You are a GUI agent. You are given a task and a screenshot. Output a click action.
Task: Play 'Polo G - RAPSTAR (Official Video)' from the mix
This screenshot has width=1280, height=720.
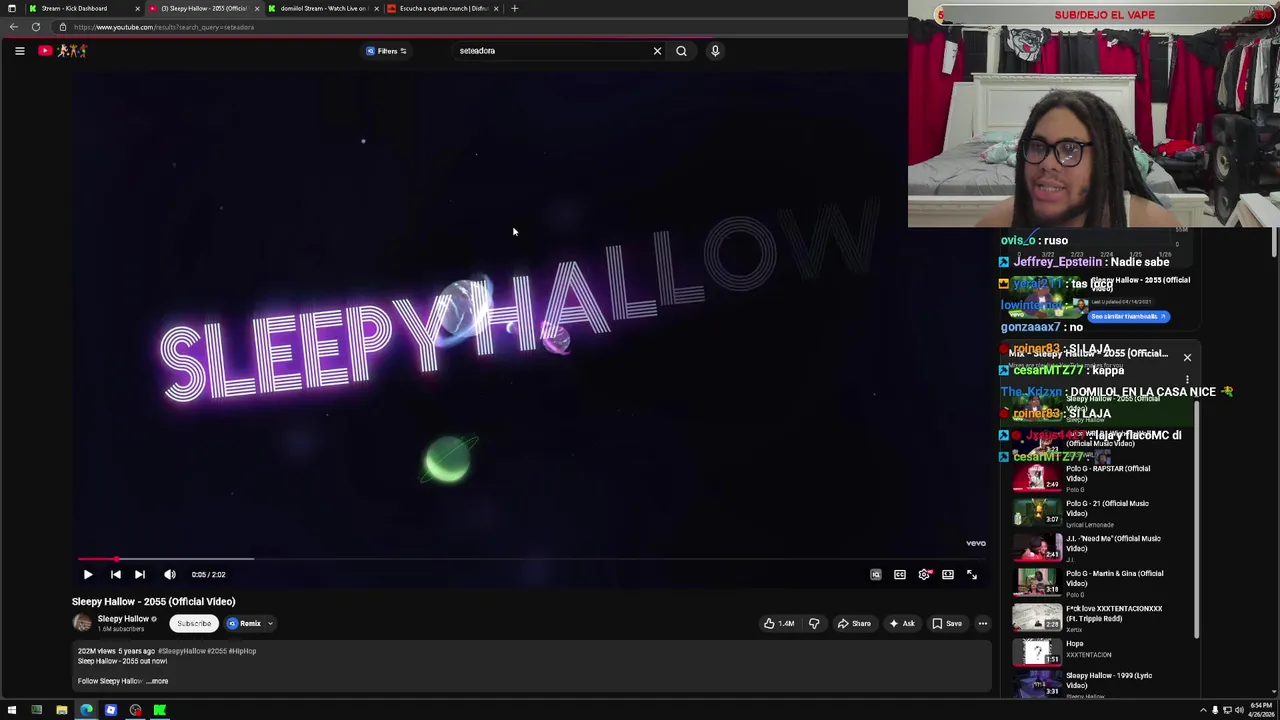click(1100, 478)
